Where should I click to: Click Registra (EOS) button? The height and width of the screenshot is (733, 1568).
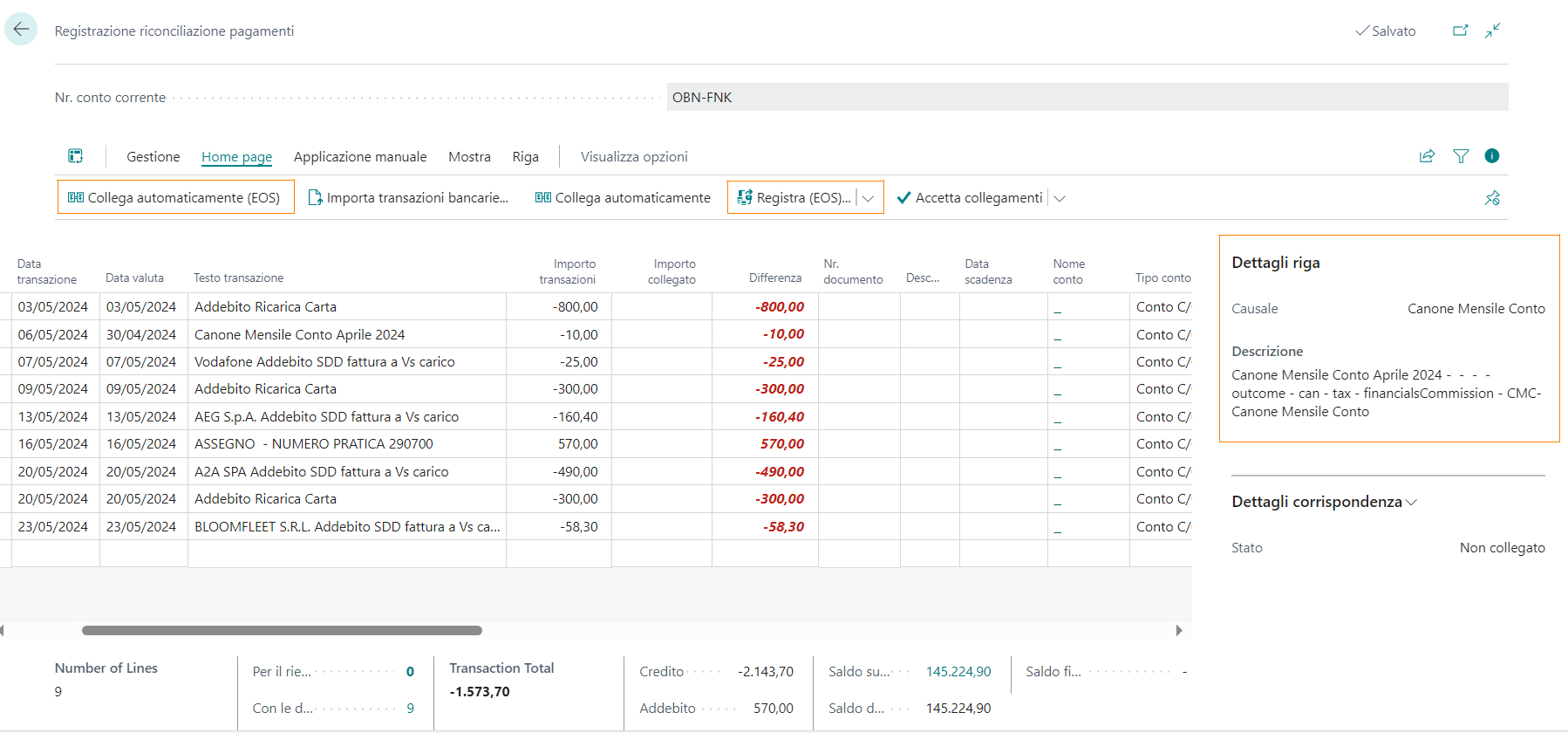pyautogui.click(x=794, y=198)
